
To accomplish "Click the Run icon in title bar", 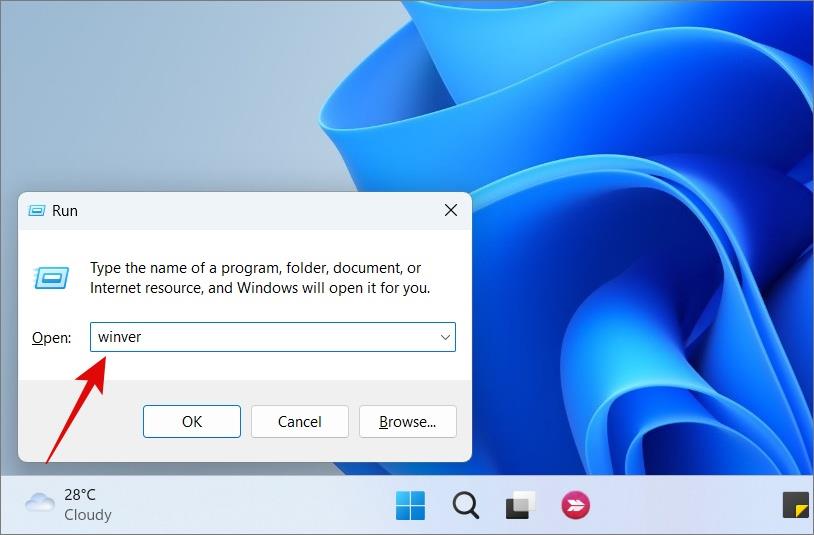I will tap(37, 210).
